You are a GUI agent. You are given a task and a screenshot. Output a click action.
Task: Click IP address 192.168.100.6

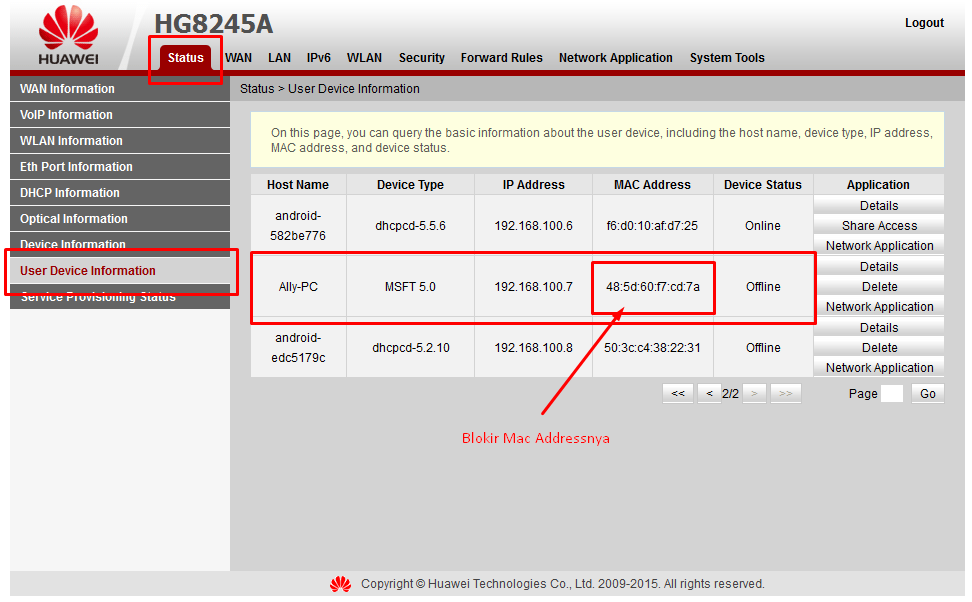(533, 226)
